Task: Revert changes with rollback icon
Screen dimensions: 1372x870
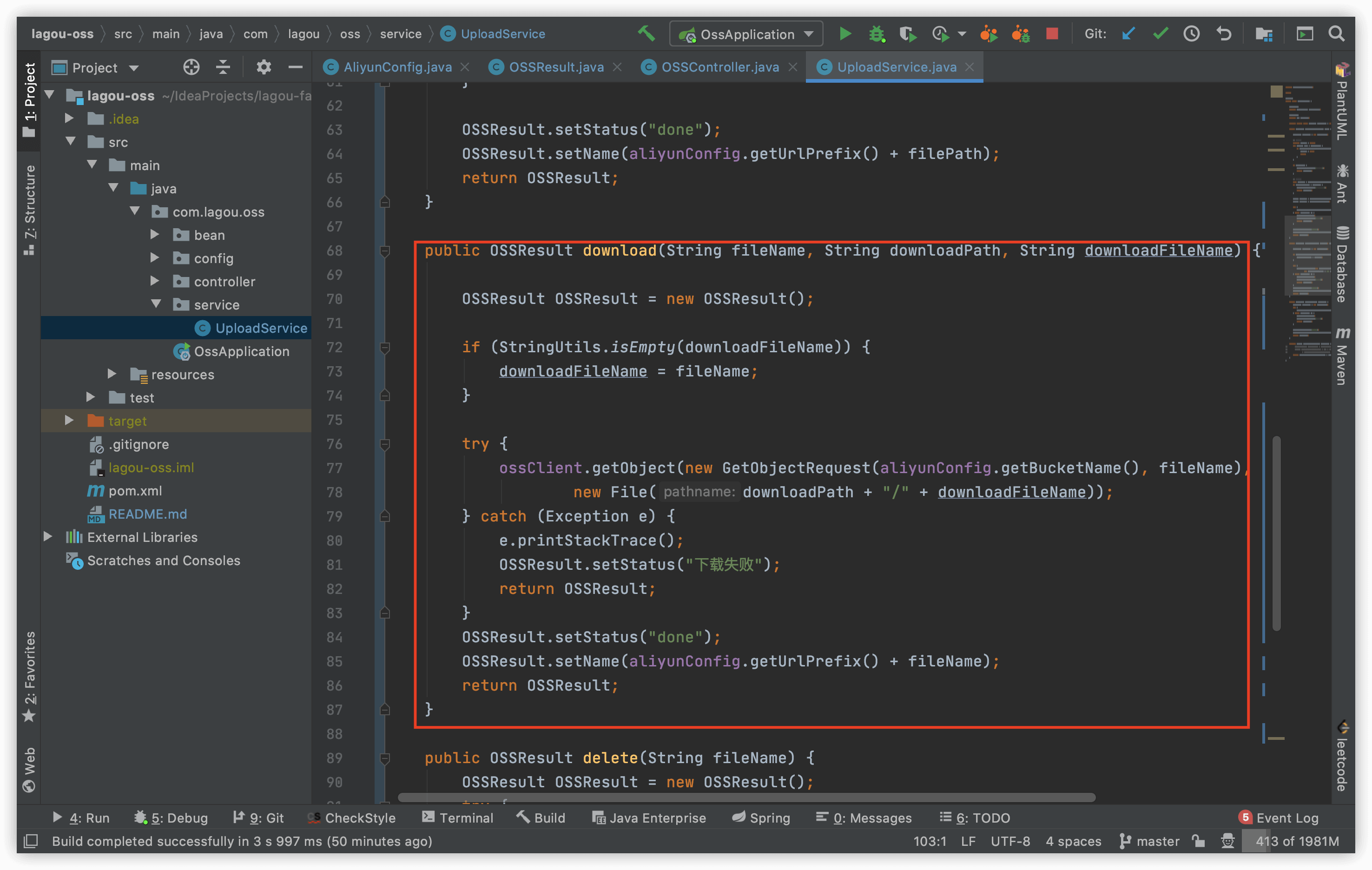Action: [x=1223, y=33]
